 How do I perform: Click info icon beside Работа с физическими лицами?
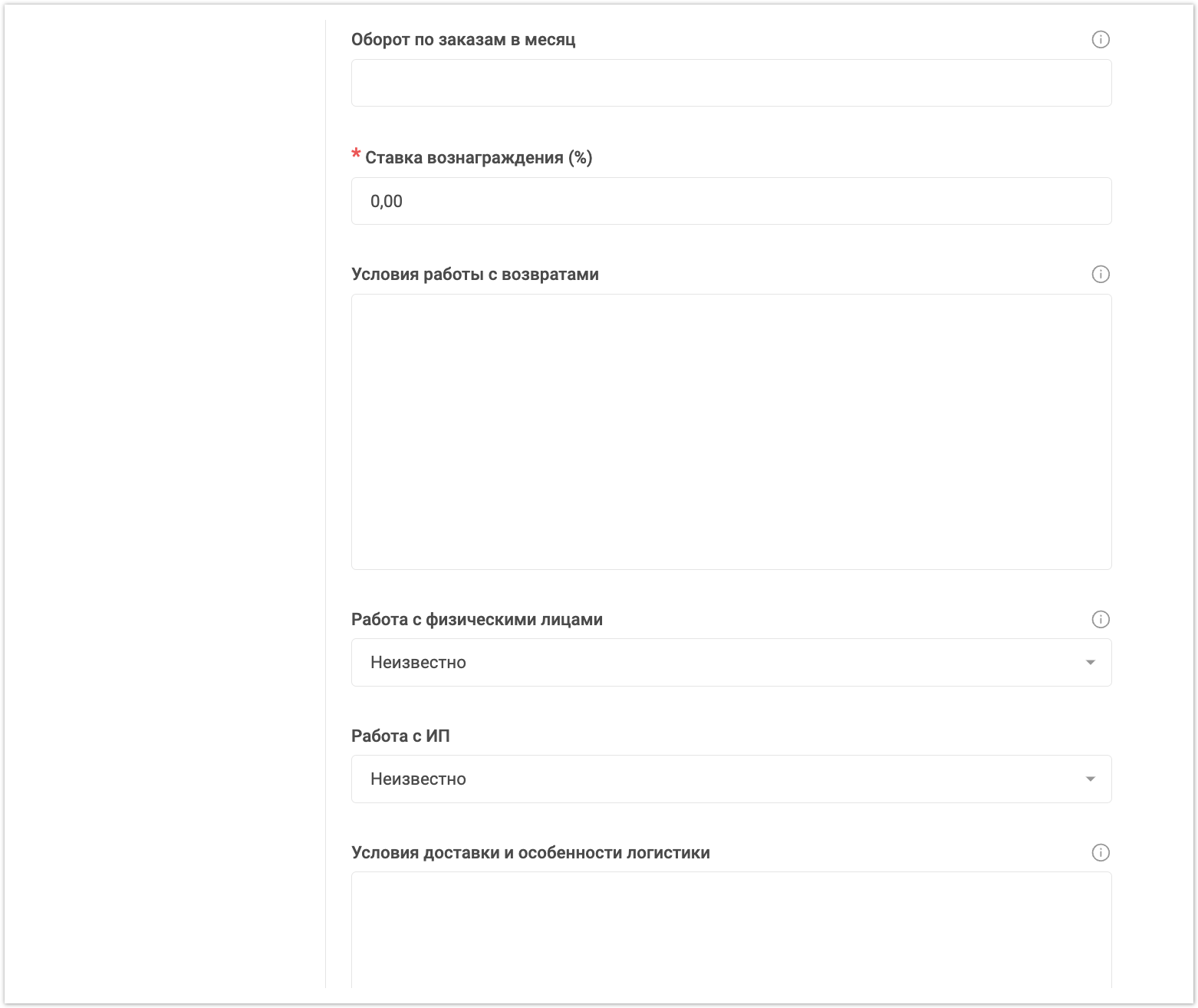tap(1101, 620)
